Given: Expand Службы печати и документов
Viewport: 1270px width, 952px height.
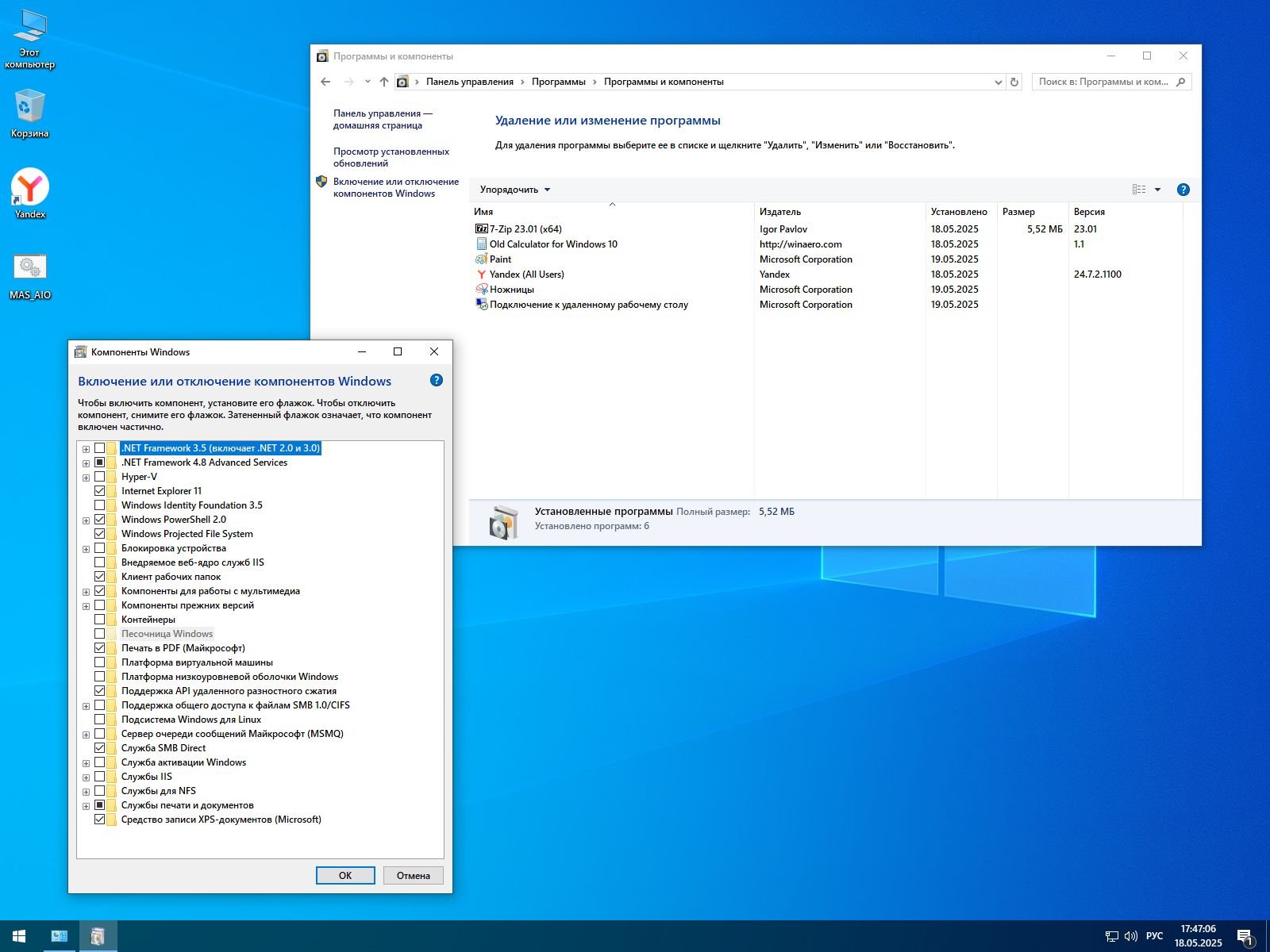Looking at the screenshot, I should pyautogui.click(x=86, y=806).
